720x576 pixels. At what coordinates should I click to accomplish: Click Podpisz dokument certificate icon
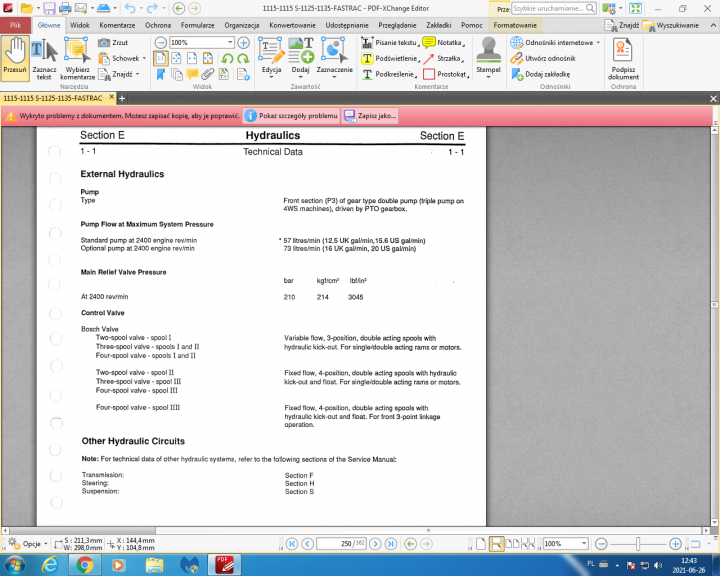623,58
